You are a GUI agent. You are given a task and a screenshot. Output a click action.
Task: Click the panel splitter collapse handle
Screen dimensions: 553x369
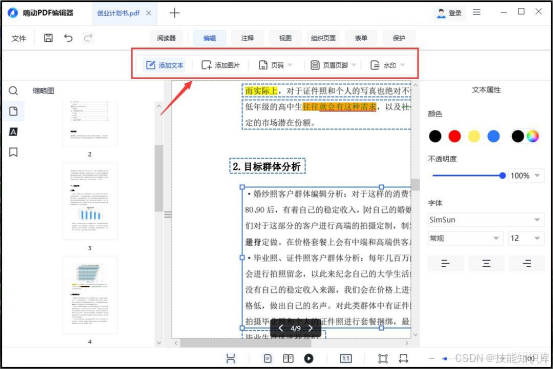coord(168,214)
